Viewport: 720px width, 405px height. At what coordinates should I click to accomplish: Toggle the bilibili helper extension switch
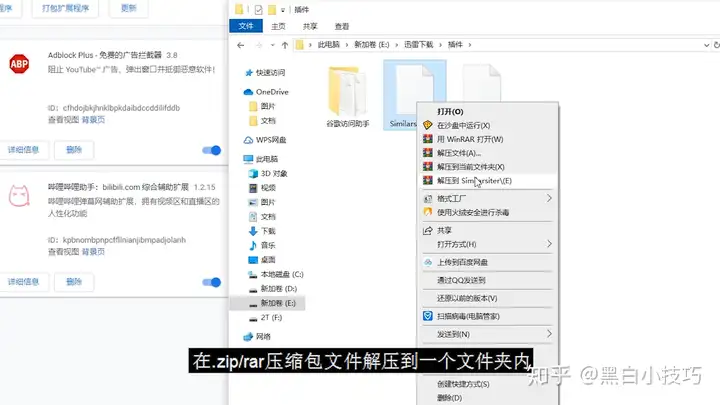tap(212, 282)
